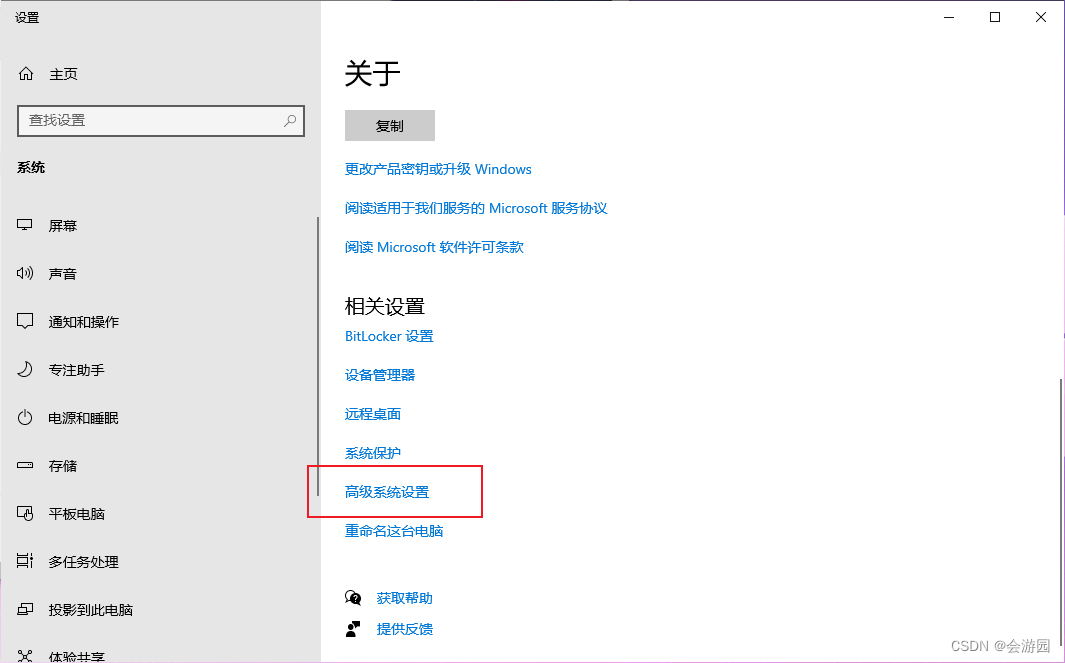Click the 高级系统设置 link
Screen dimensions: 1065x663
[x=388, y=491]
